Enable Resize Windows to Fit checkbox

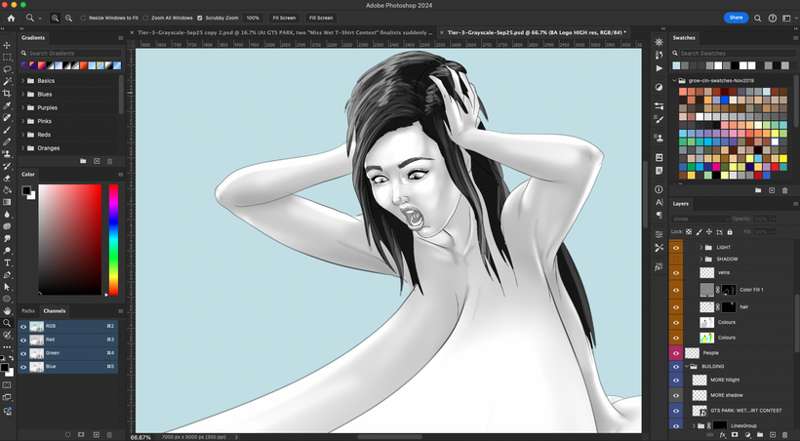pos(84,18)
